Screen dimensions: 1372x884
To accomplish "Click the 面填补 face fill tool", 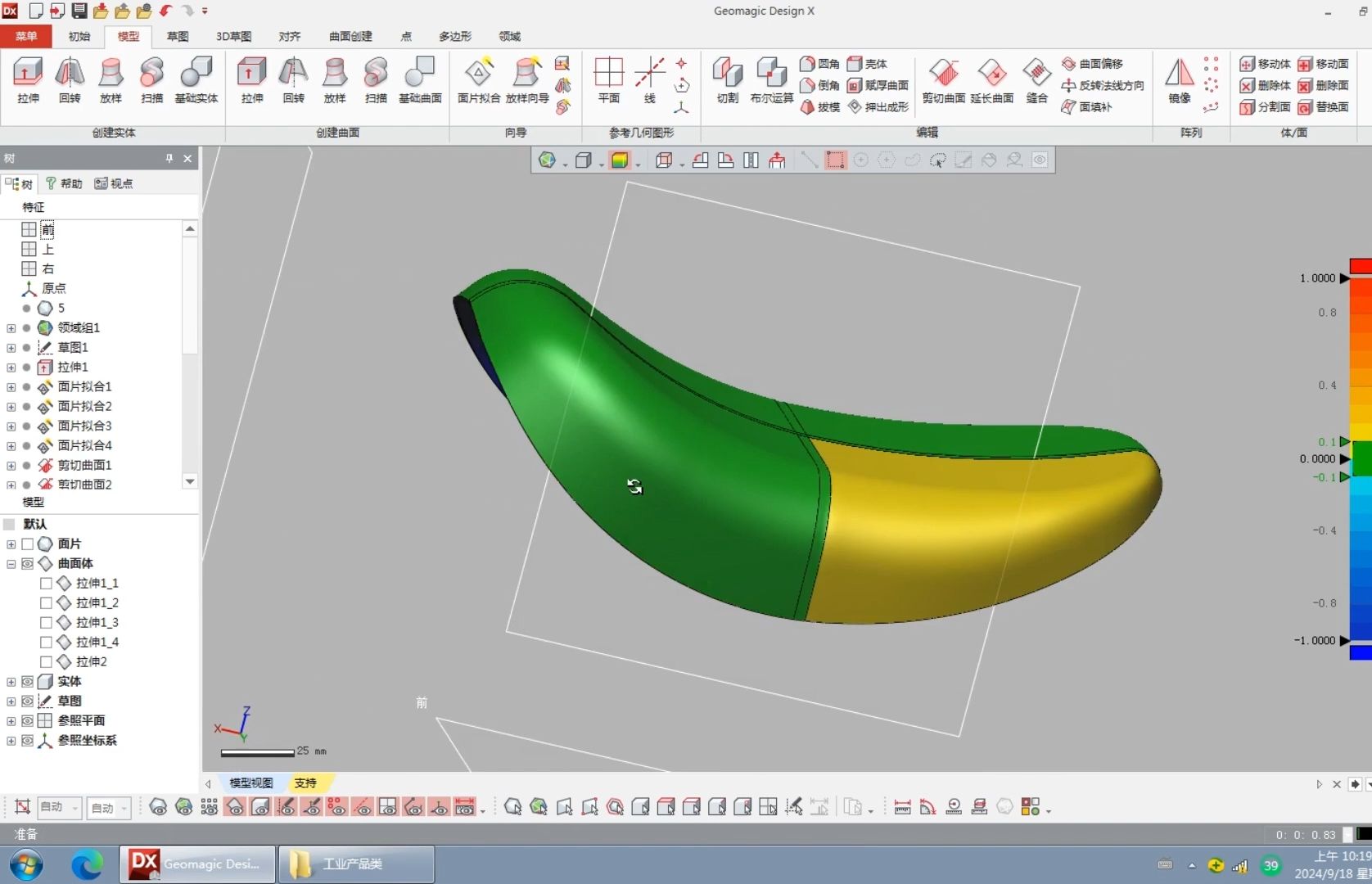I will coord(1086,106).
